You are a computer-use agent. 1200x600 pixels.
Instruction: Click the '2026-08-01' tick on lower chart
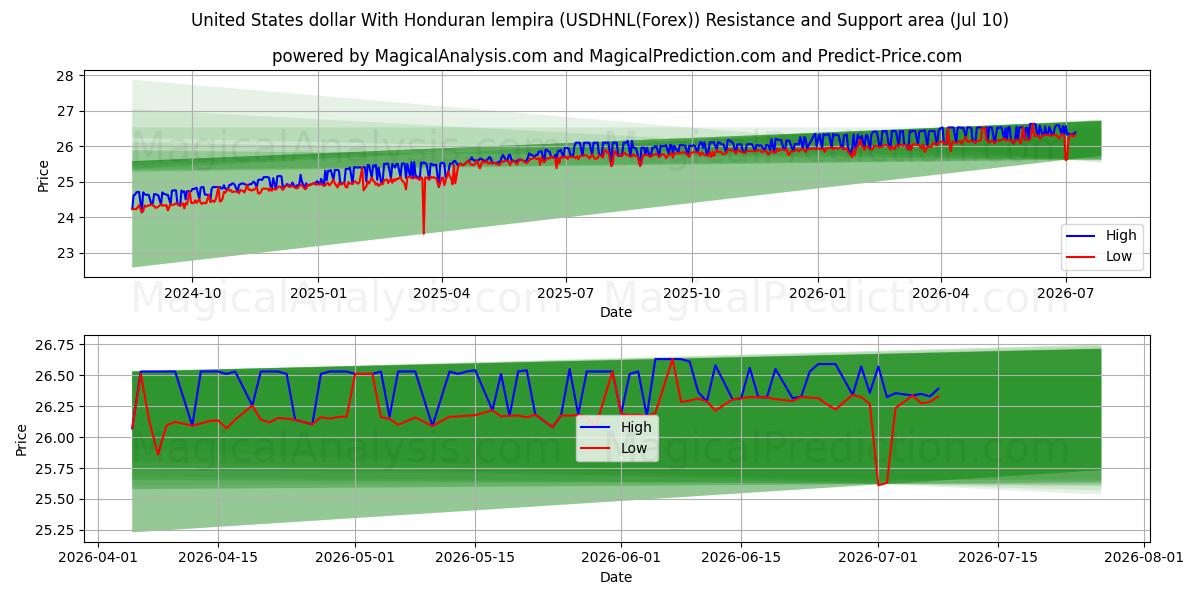coord(1144,559)
